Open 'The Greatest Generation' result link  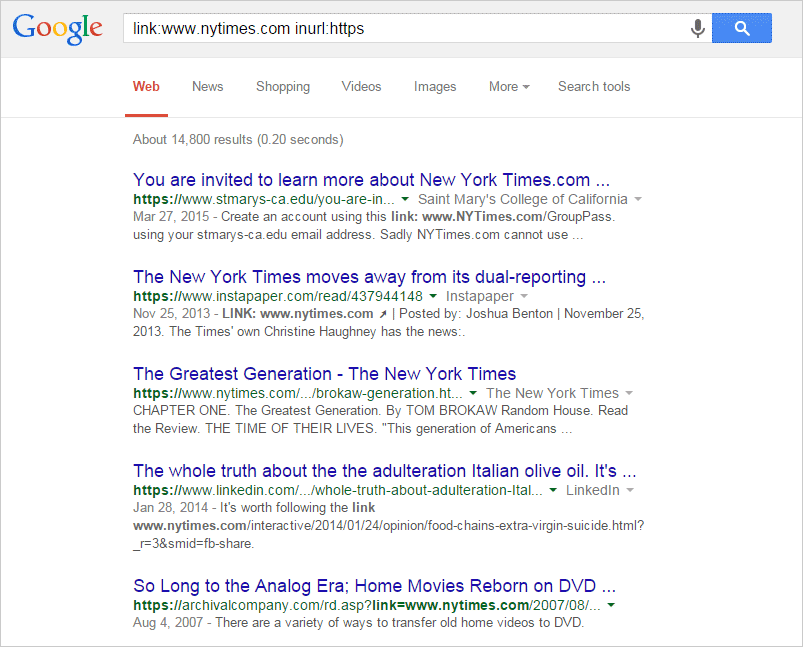pos(325,374)
